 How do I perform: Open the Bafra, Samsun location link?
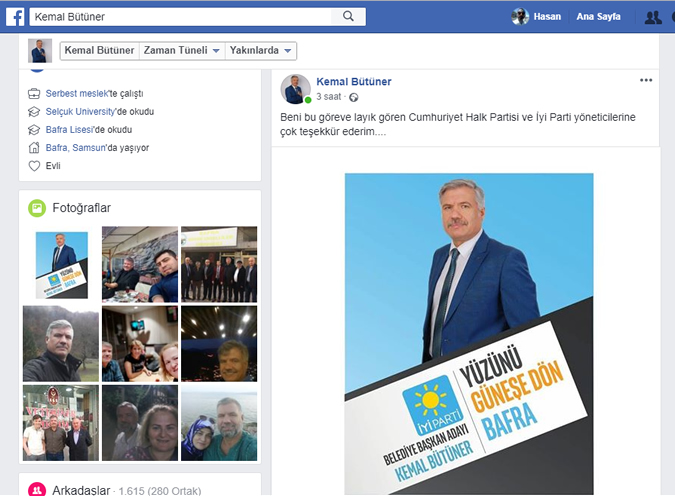click(x=76, y=148)
